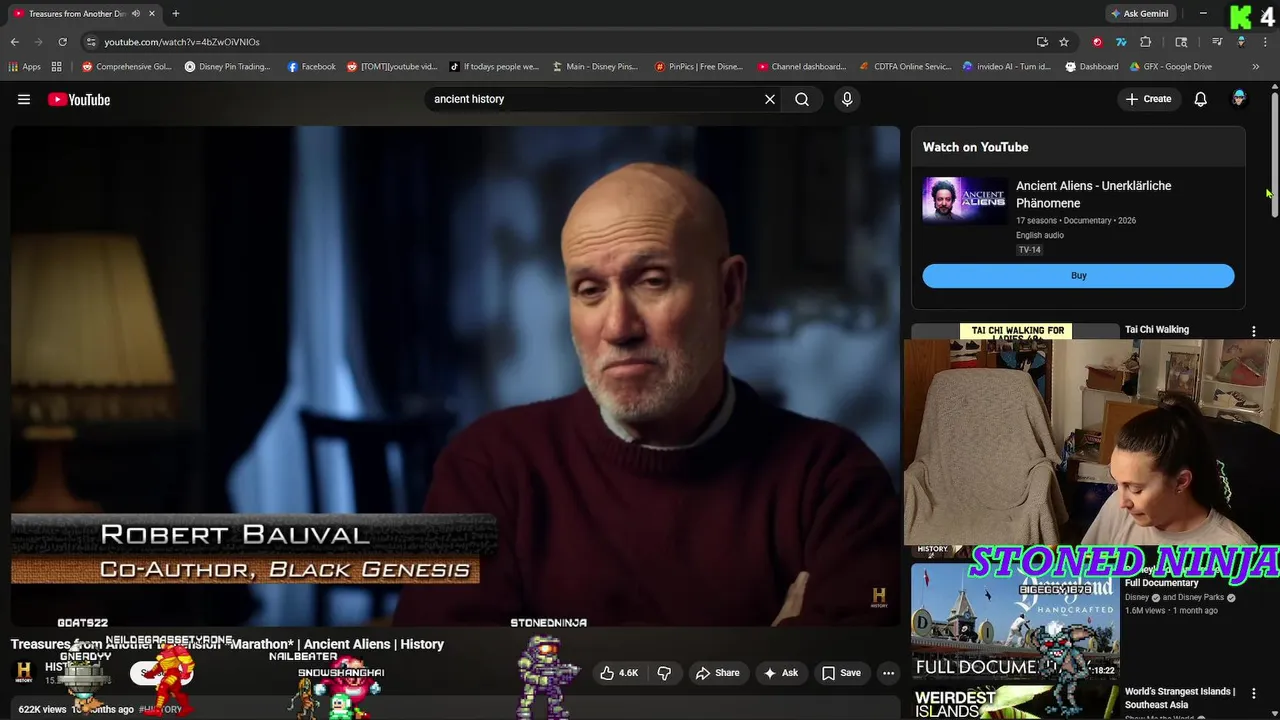Bookmark this page with star icon
The image size is (1280, 720).
[1064, 42]
